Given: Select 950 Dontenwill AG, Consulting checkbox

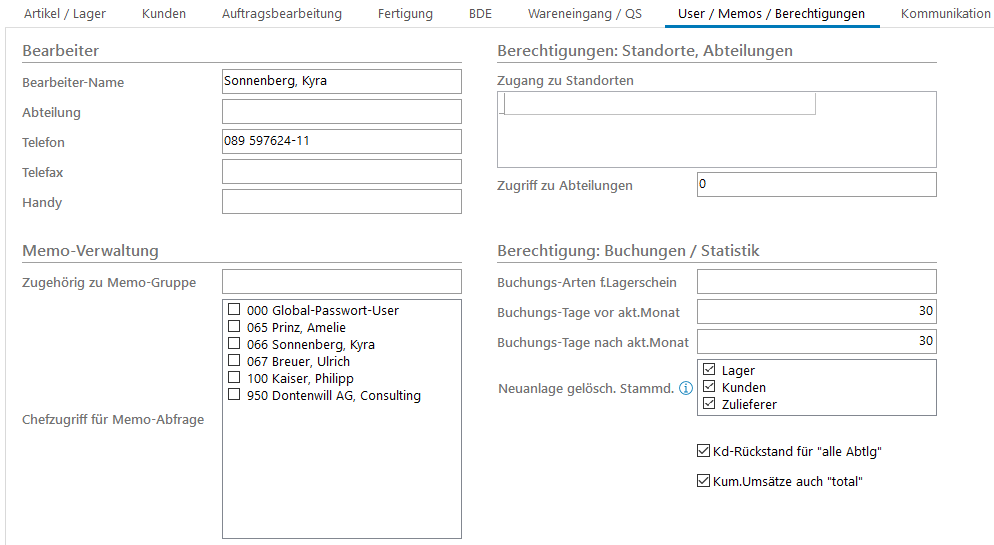Looking at the screenshot, I should point(234,395).
